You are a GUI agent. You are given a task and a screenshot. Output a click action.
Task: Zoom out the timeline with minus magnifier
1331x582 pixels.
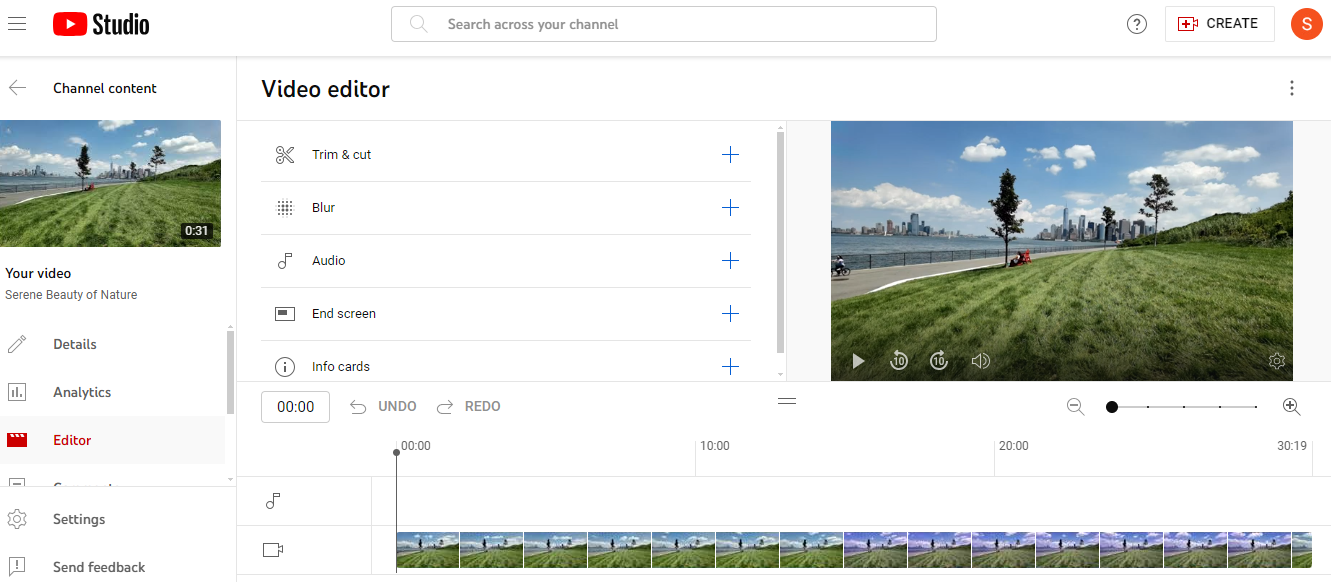[1075, 407]
